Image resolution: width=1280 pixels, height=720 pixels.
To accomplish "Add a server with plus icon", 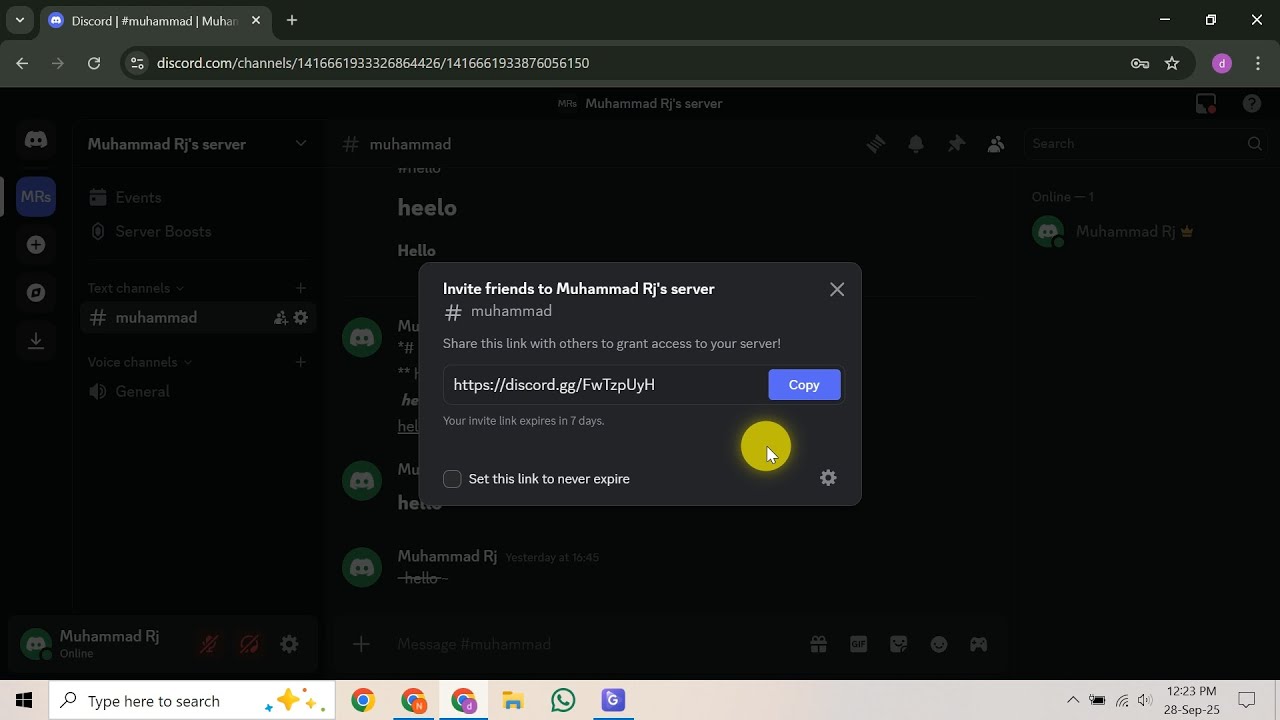I will coord(36,245).
